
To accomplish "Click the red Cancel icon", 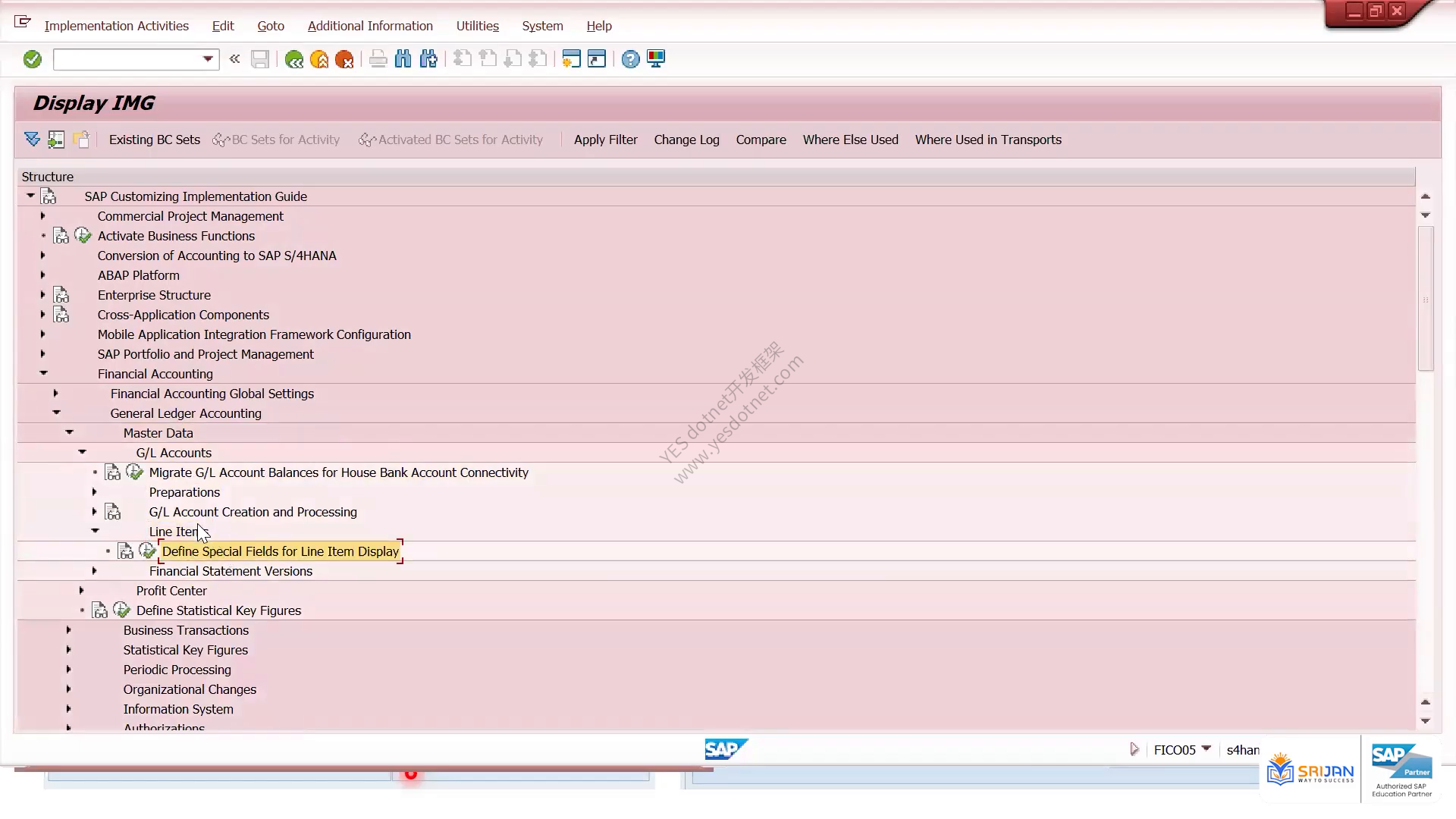I will (344, 59).
